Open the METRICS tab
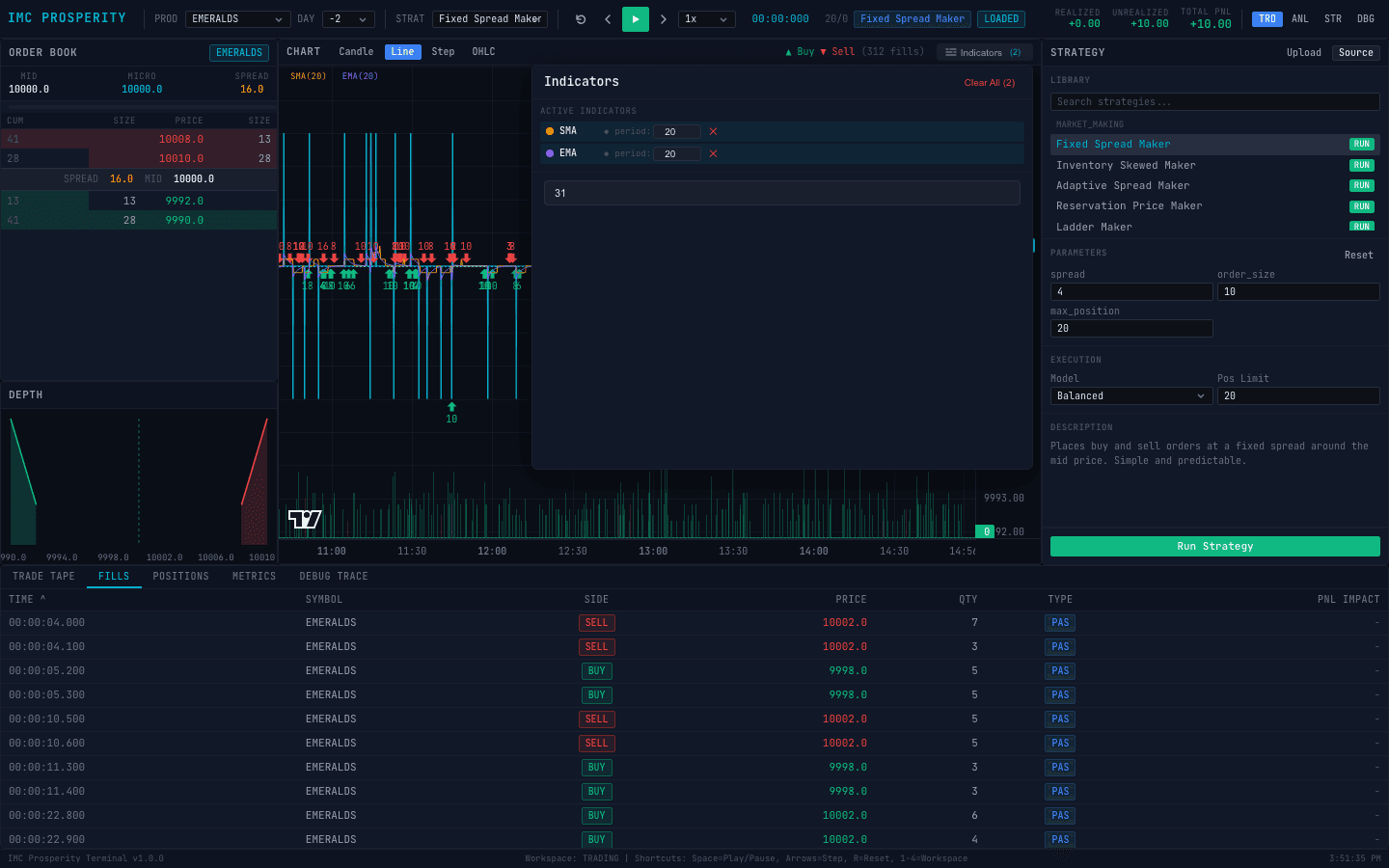 tap(254, 577)
